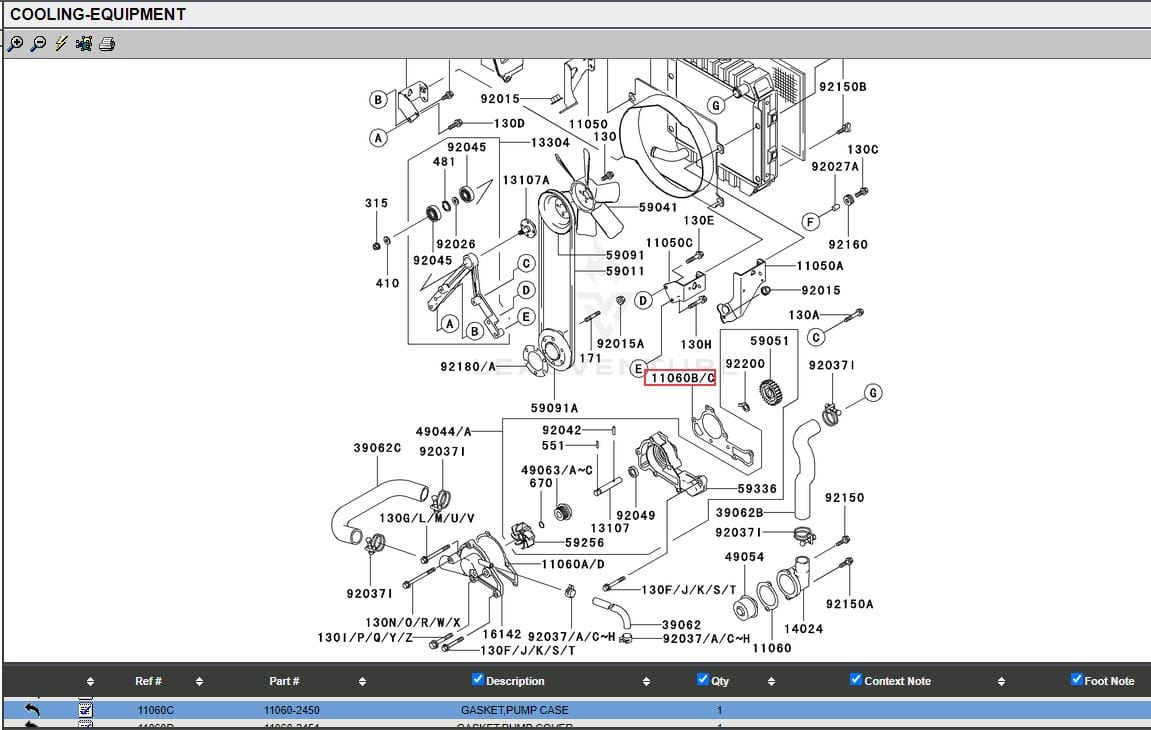This screenshot has width=1151, height=730.
Task: Open the note icon in row 11060C
Action: (x=86, y=710)
